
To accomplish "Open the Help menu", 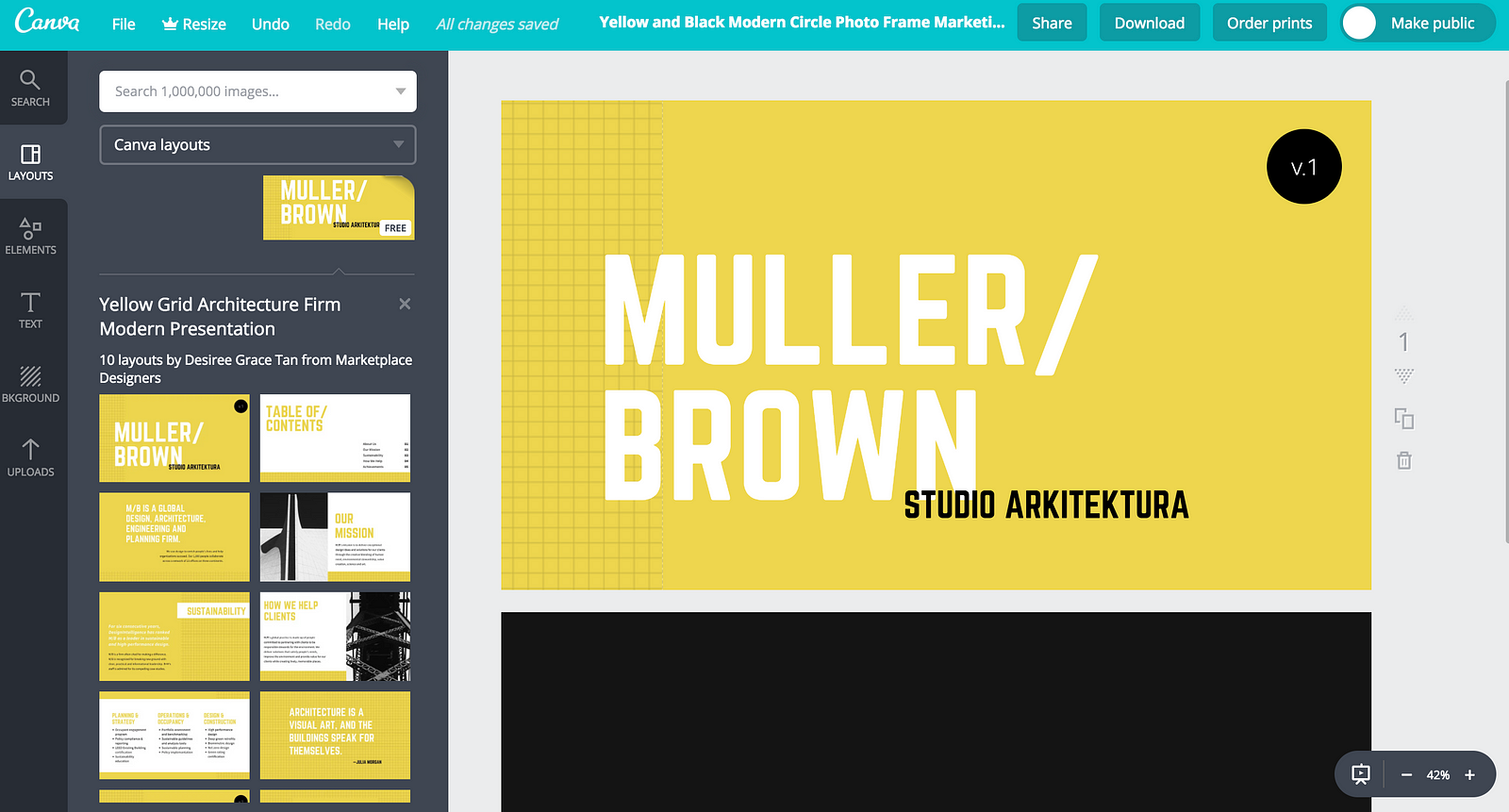I will click(393, 24).
